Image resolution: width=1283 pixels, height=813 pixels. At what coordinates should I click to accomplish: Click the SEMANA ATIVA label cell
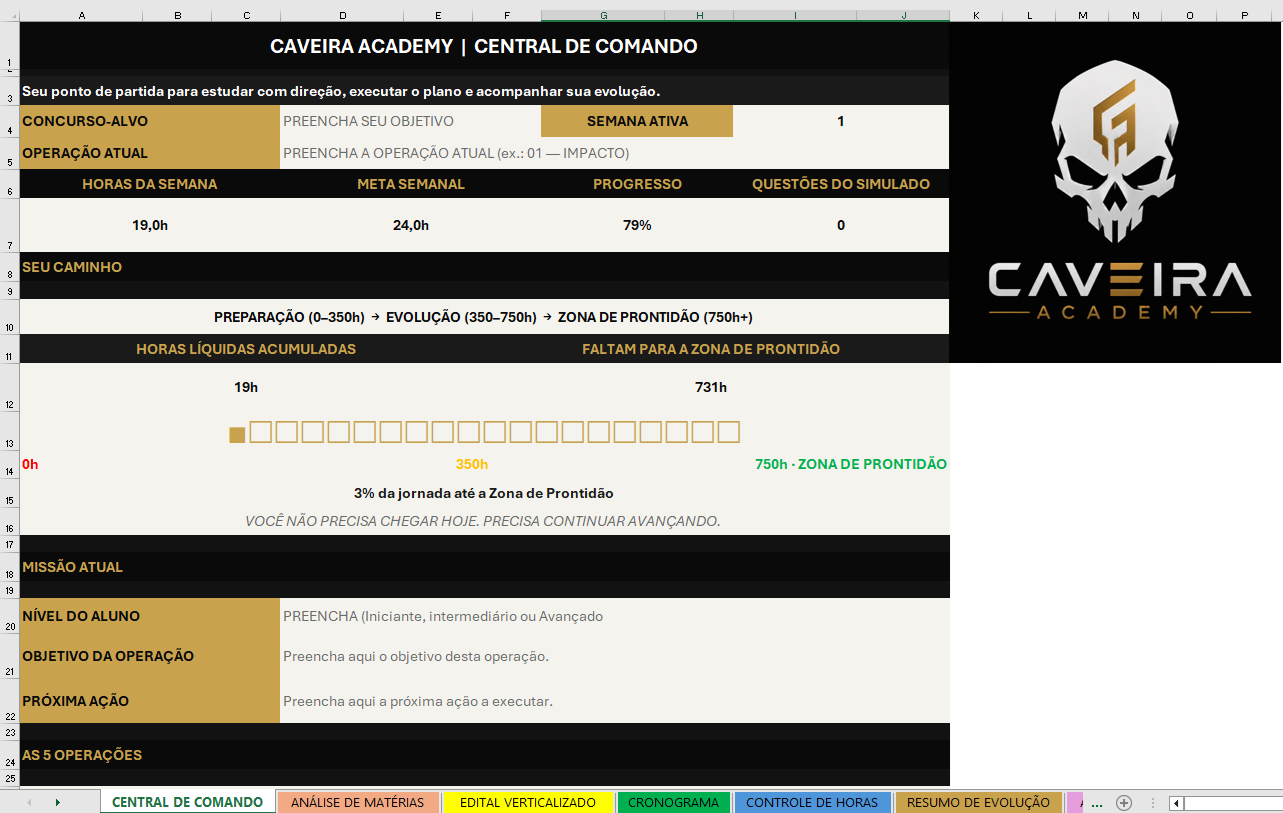point(637,121)
